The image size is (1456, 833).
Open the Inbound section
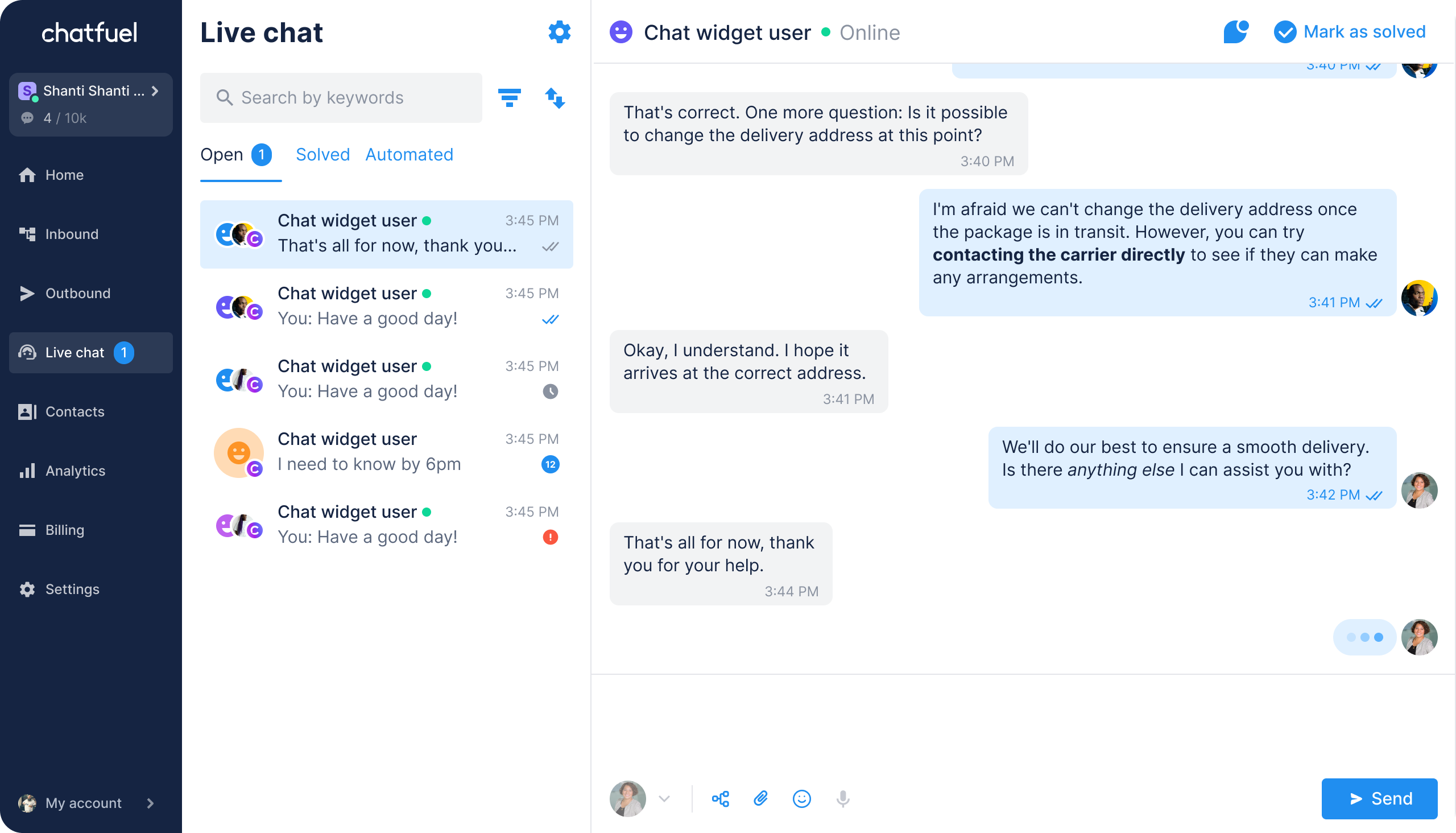click(x=72, y=234)
